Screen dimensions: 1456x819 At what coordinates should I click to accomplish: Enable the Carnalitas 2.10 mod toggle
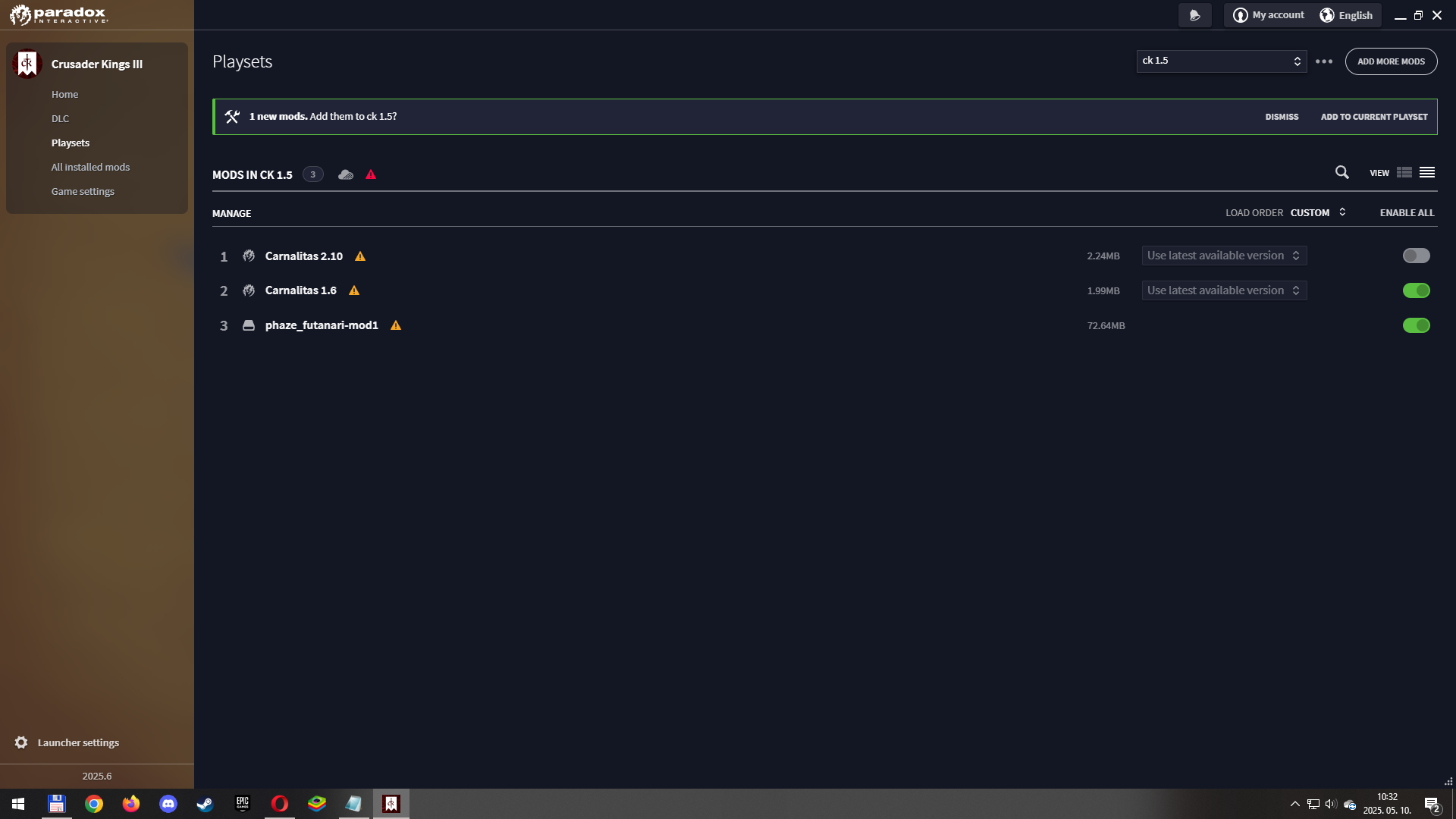1416,256
